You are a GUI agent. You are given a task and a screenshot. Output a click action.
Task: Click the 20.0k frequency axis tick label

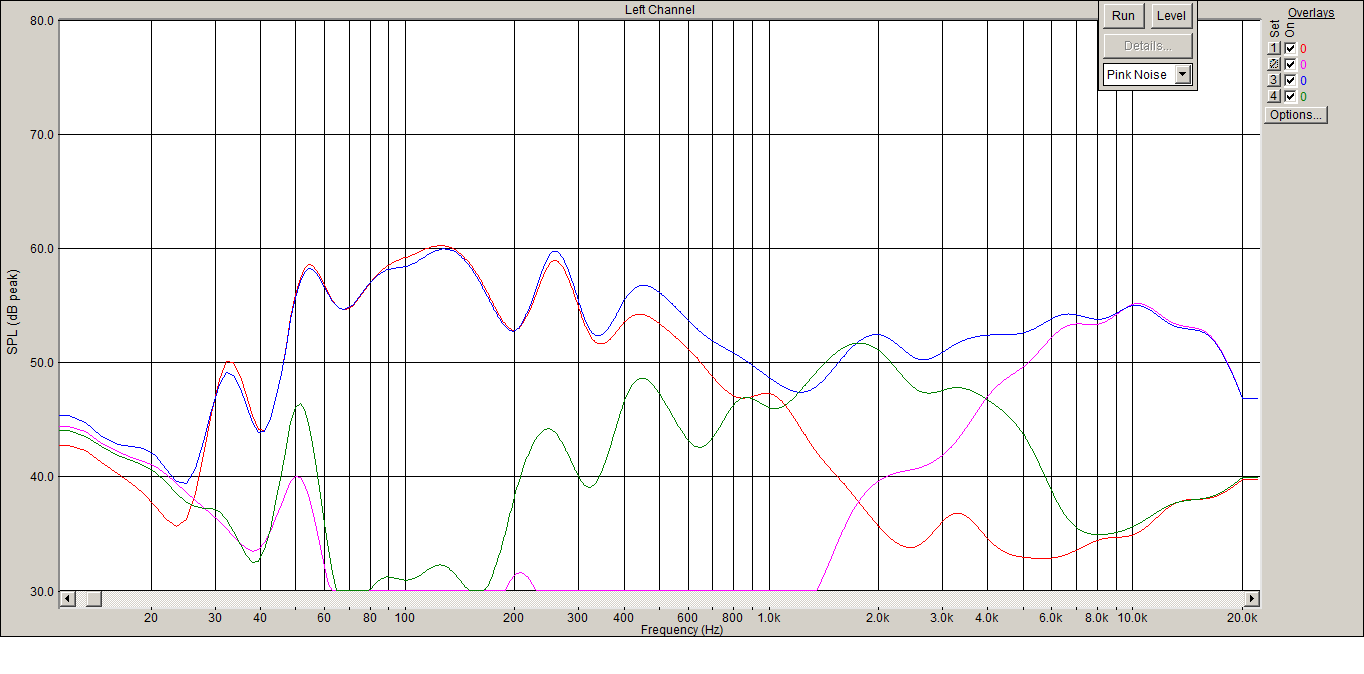(x=1242, y=618)
